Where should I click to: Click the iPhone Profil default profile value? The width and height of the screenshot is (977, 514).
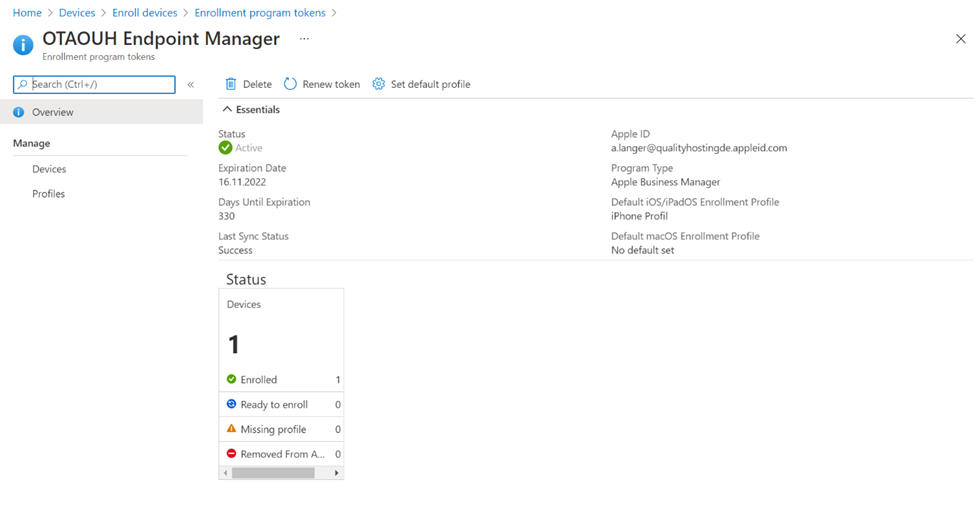click(639, 216)
